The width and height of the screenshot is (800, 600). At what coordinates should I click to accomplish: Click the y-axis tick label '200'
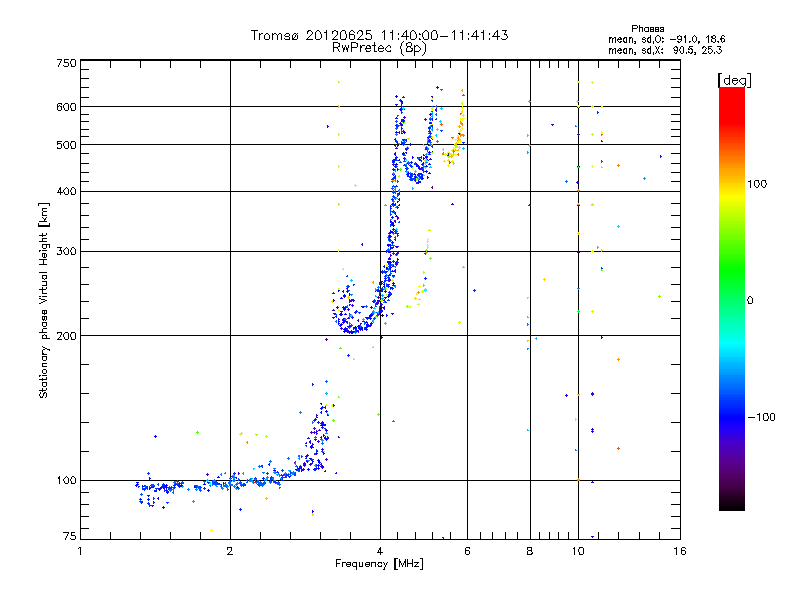pos(66,336)
